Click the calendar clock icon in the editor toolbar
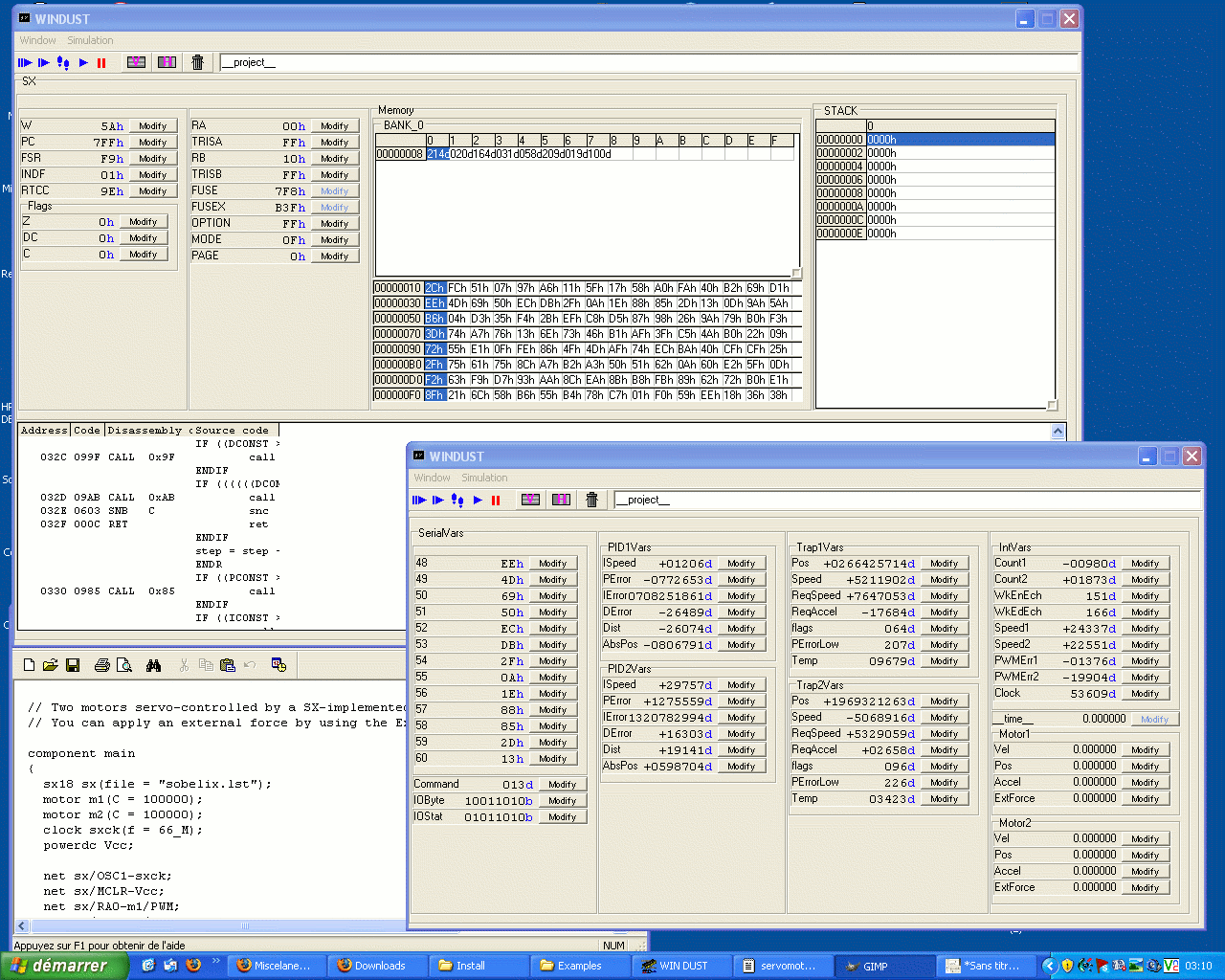This screenshot has height=980, width=1225. [278, 665]
